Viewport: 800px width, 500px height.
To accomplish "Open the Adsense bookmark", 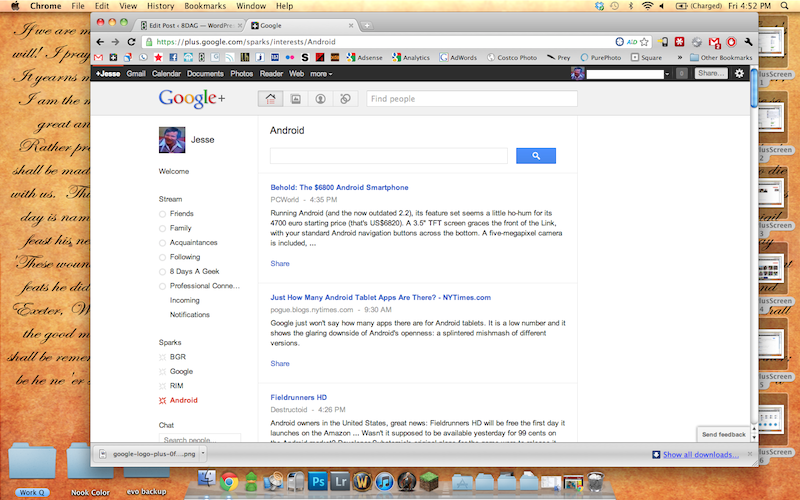I will tap(364, 58).
